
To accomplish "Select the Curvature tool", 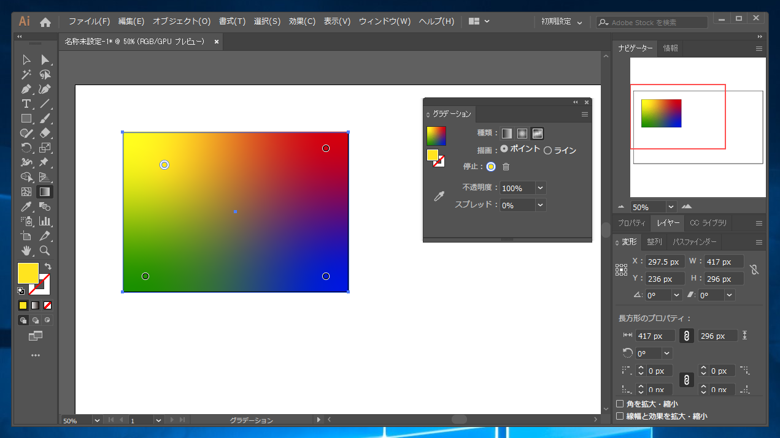I will (x=45, y=89).
